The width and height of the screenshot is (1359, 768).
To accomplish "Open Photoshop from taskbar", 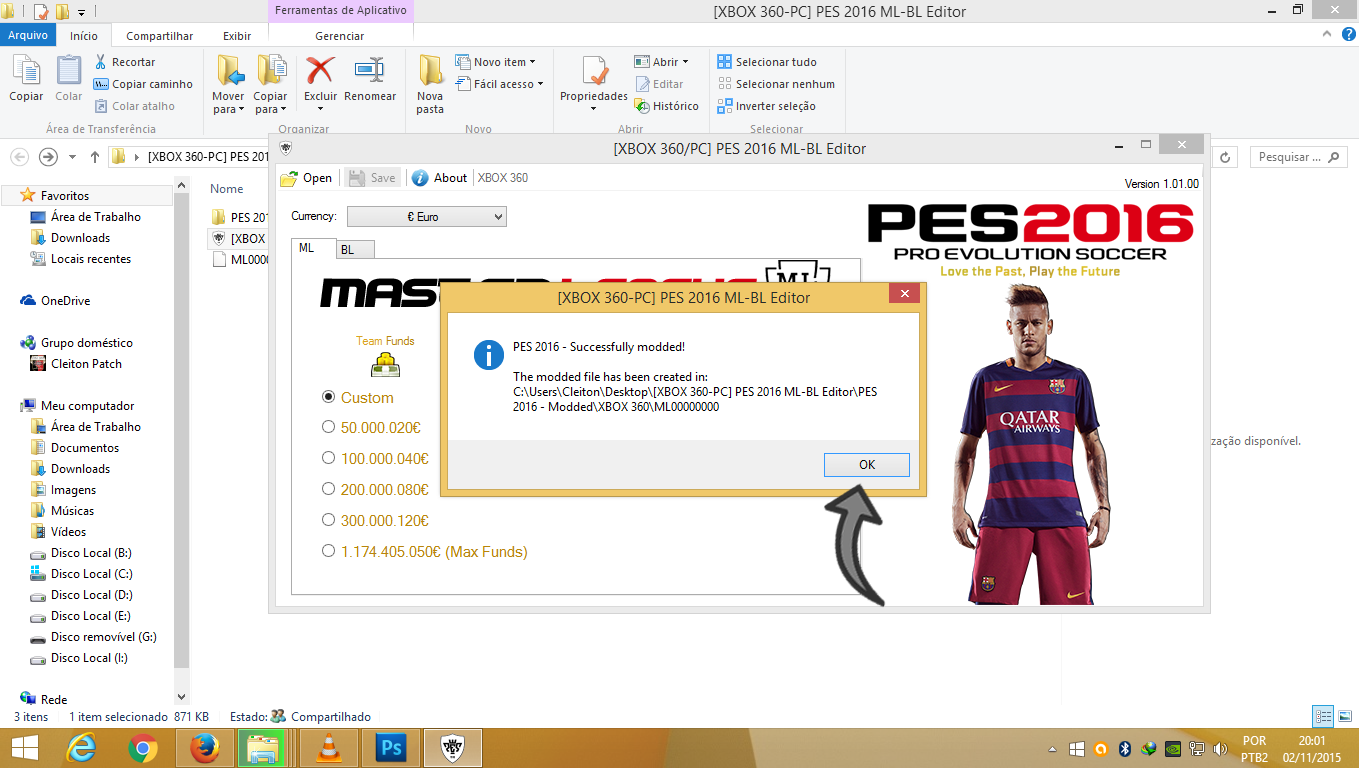I will 390,748.
